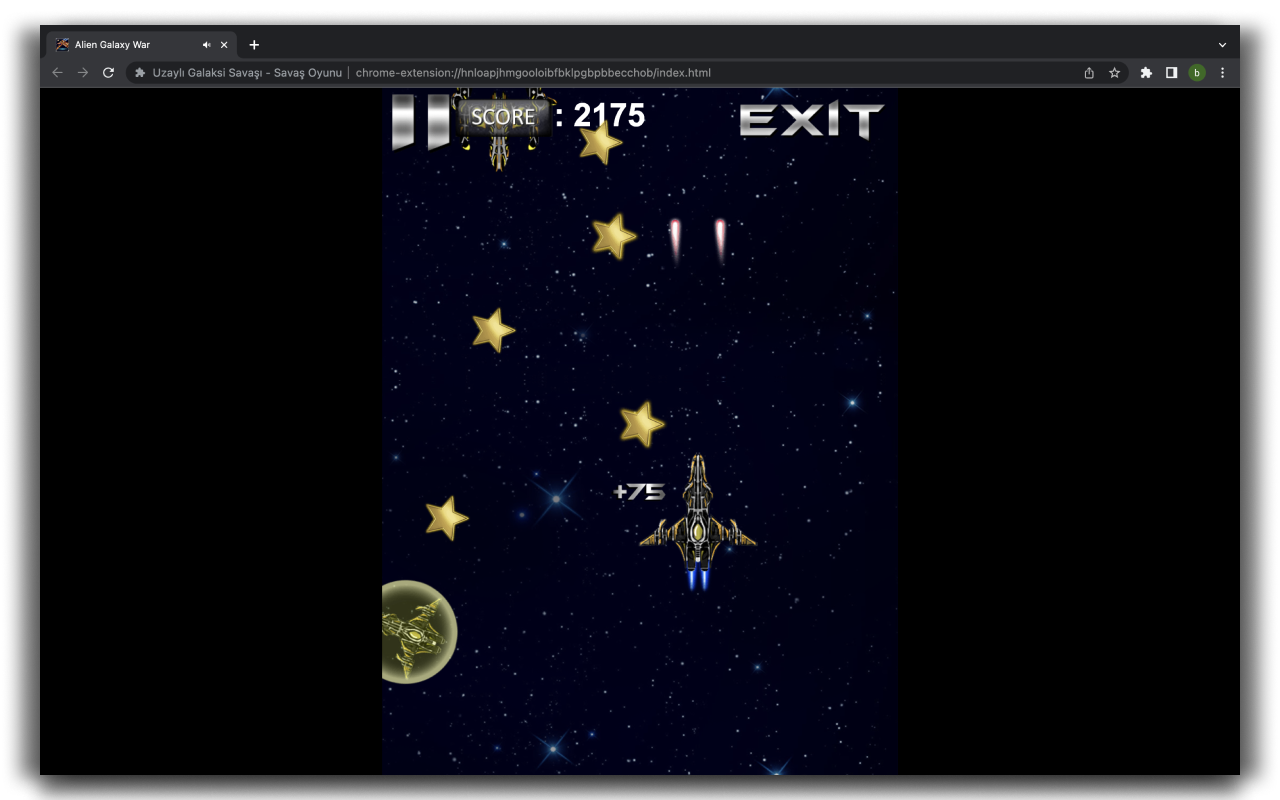Go back using the browser back arrow
The width and height of the screenshot is (1280, 800).
coord(57,72)
